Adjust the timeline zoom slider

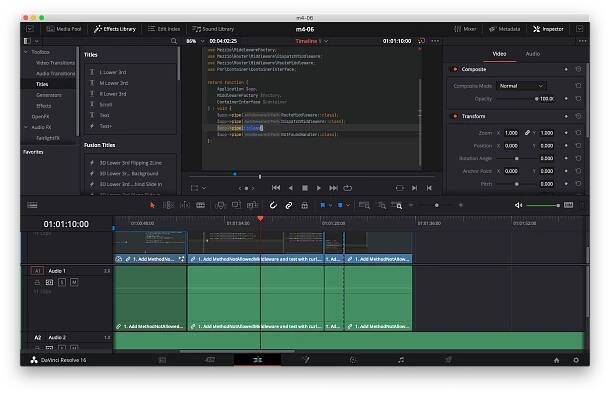point(436,205)
